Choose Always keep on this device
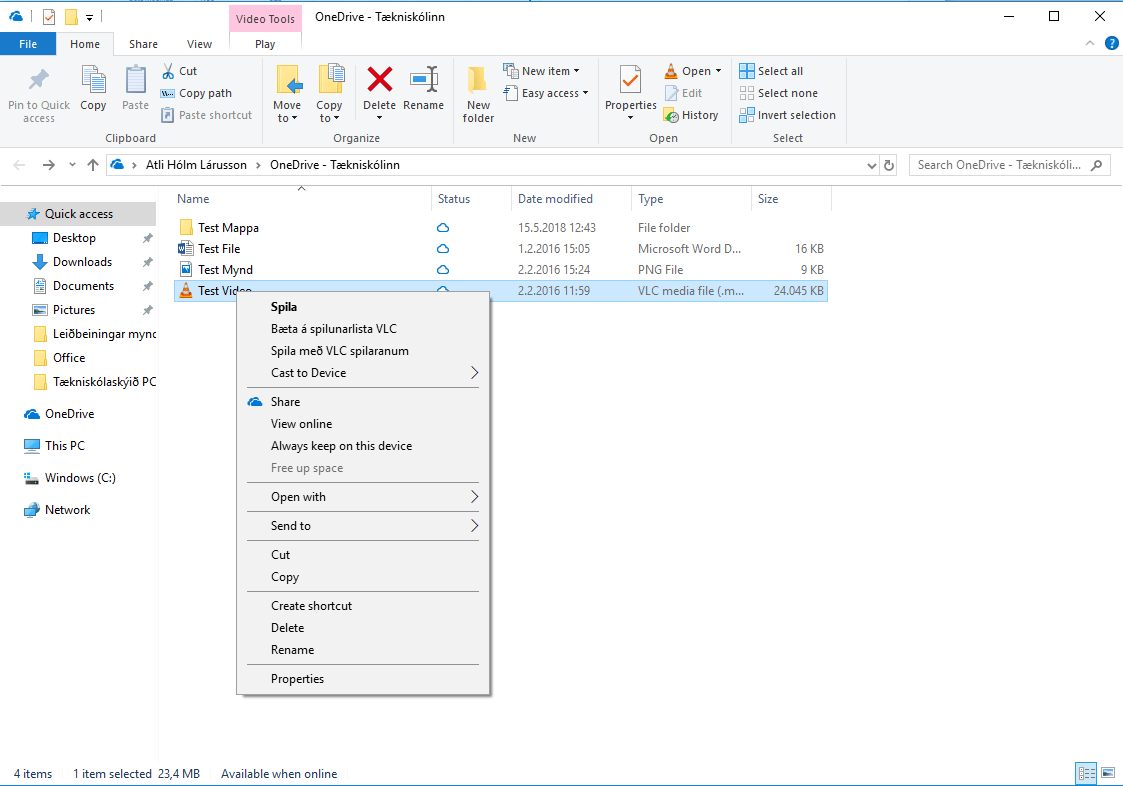This screenshot has height=786, width=1123. pyautogui.click(x=341, y=446)
